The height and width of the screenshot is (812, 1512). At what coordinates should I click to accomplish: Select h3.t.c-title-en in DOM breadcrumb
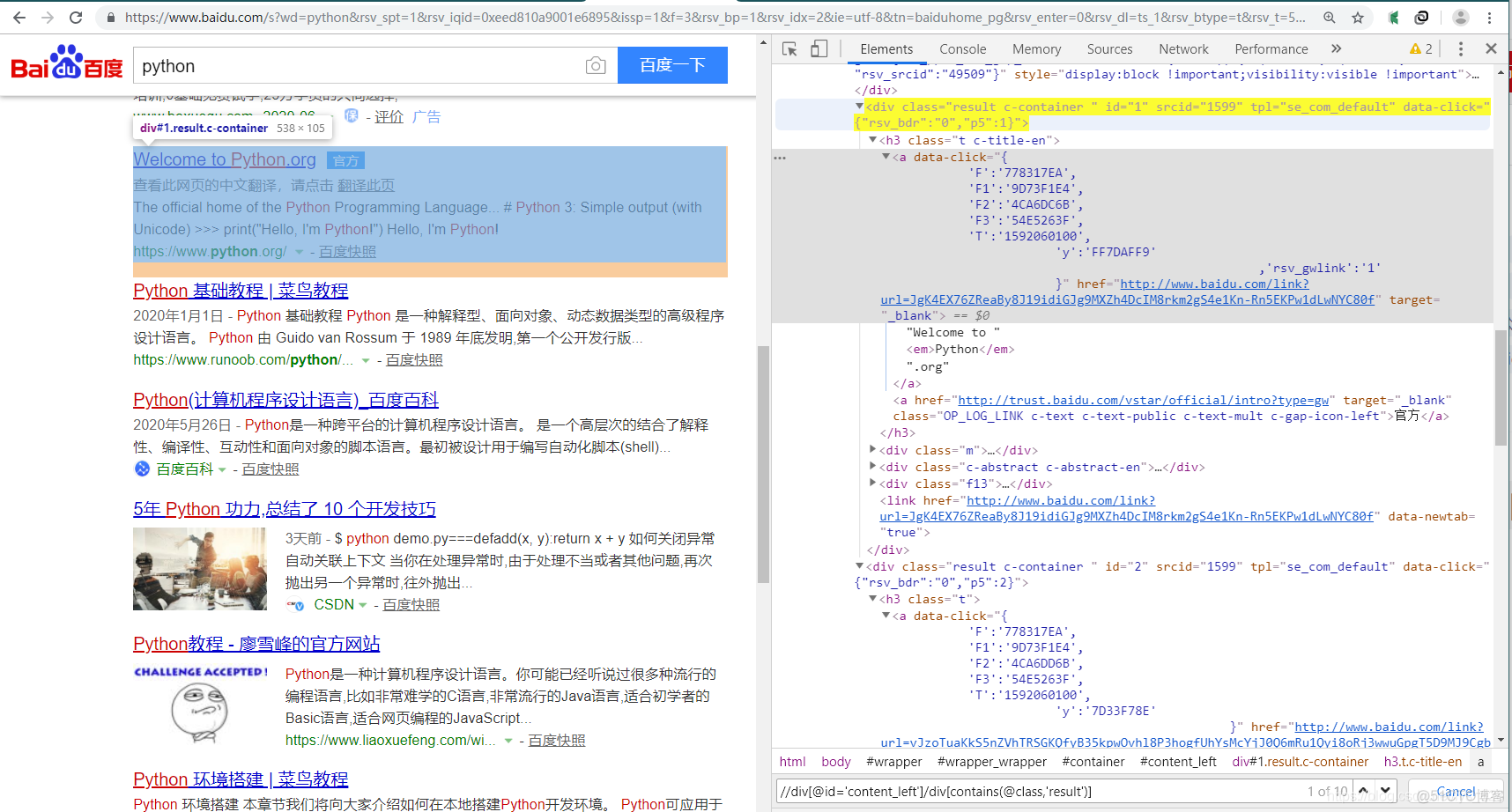pos(1422,762)
